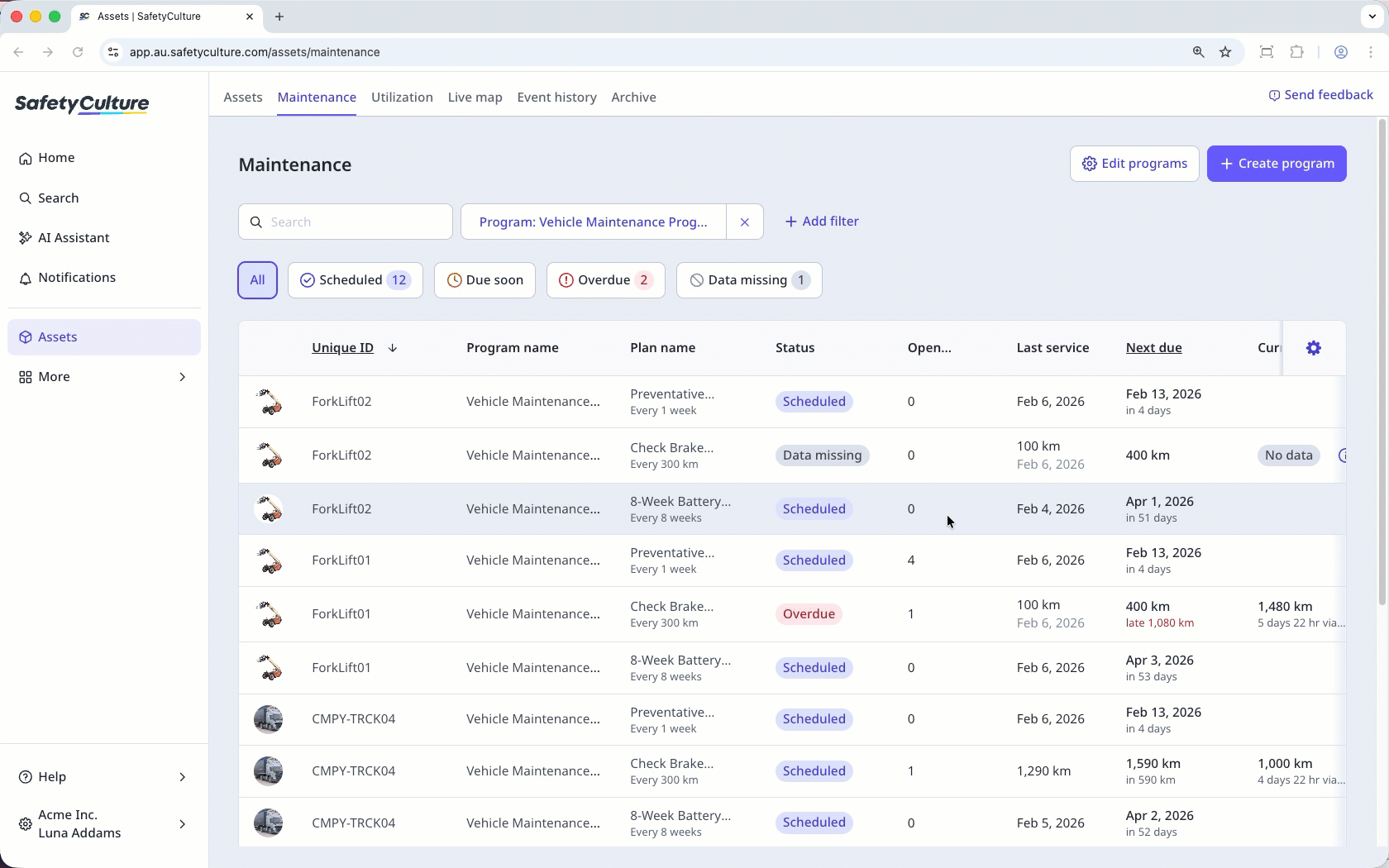Click Send feedback link

[1320, 95]
